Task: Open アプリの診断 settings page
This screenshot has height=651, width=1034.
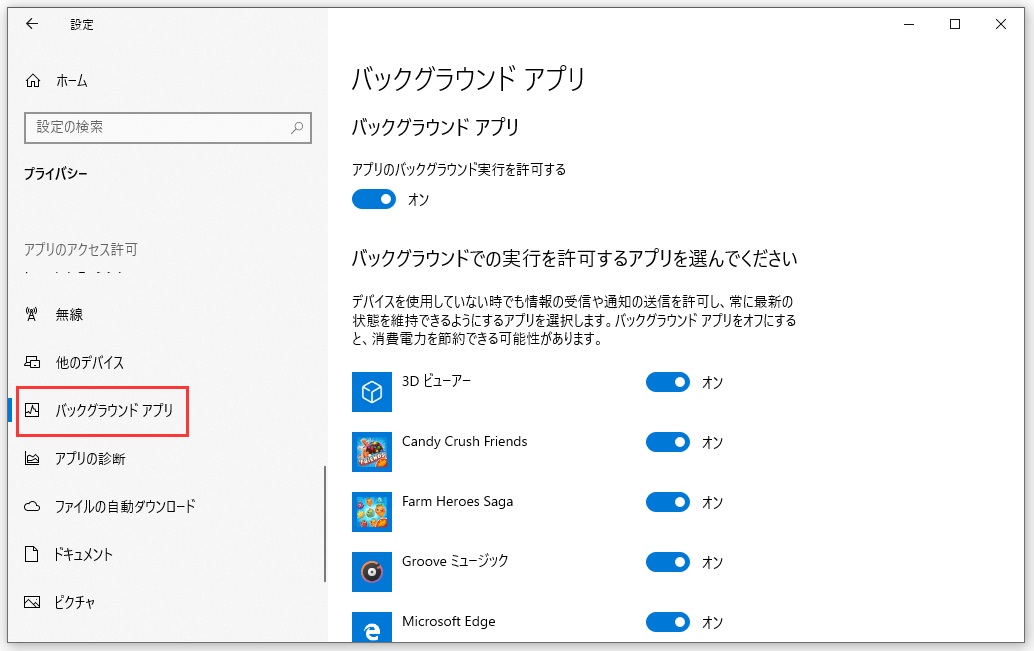Action: 89,458
